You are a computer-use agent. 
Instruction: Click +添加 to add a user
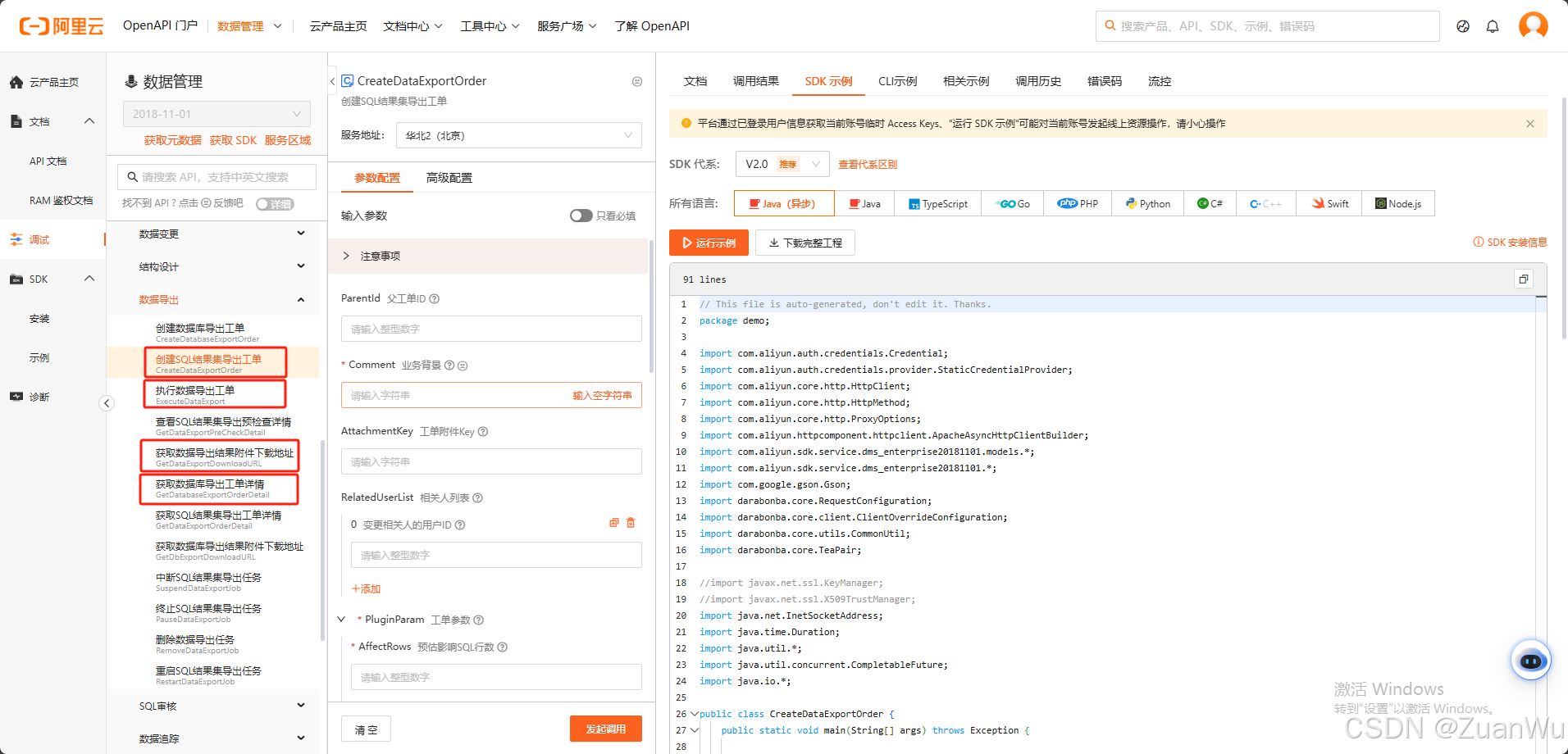coord(366,589)
